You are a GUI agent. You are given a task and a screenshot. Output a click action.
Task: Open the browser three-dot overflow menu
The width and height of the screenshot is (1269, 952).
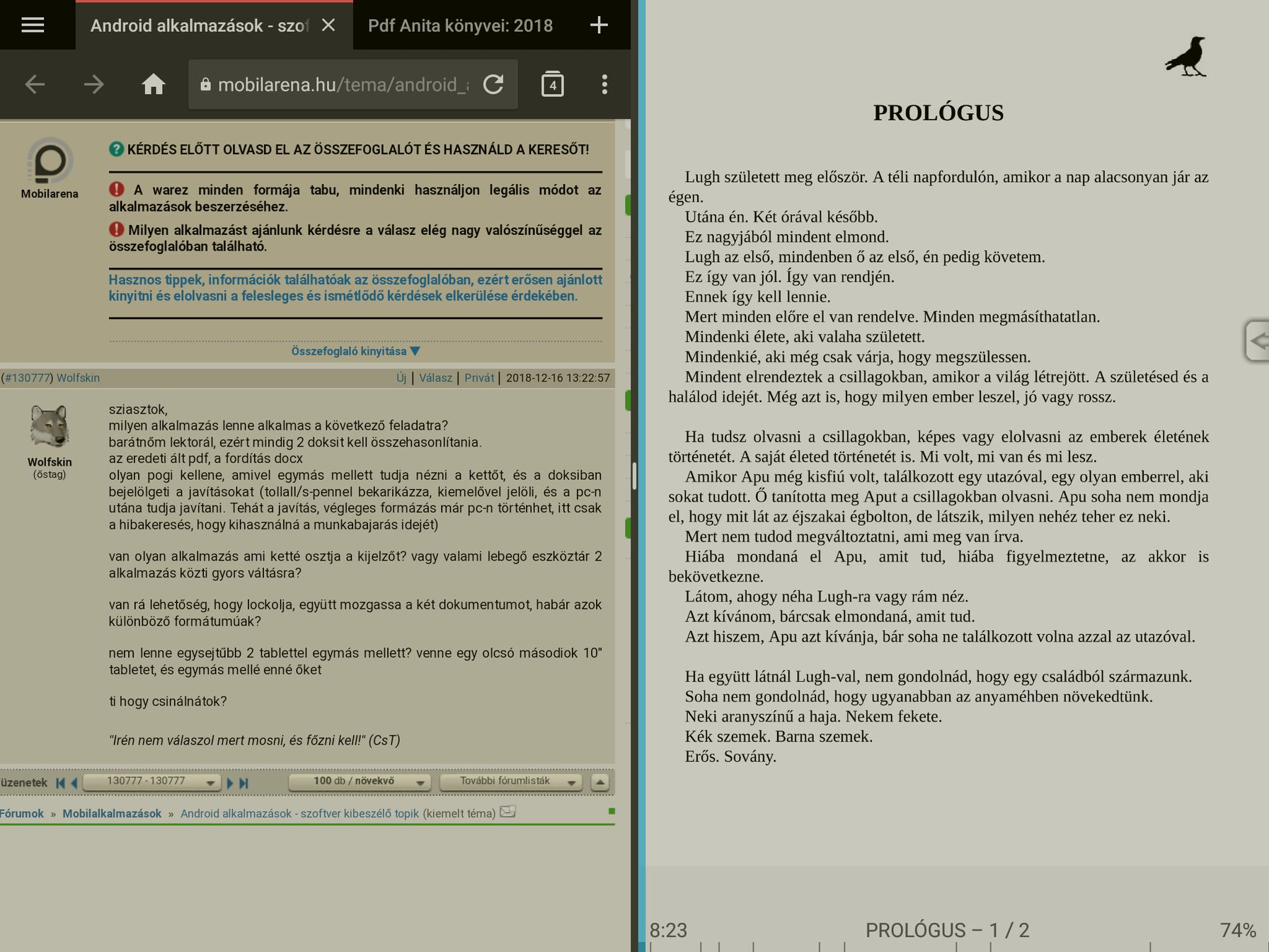(x=604, y=85)
